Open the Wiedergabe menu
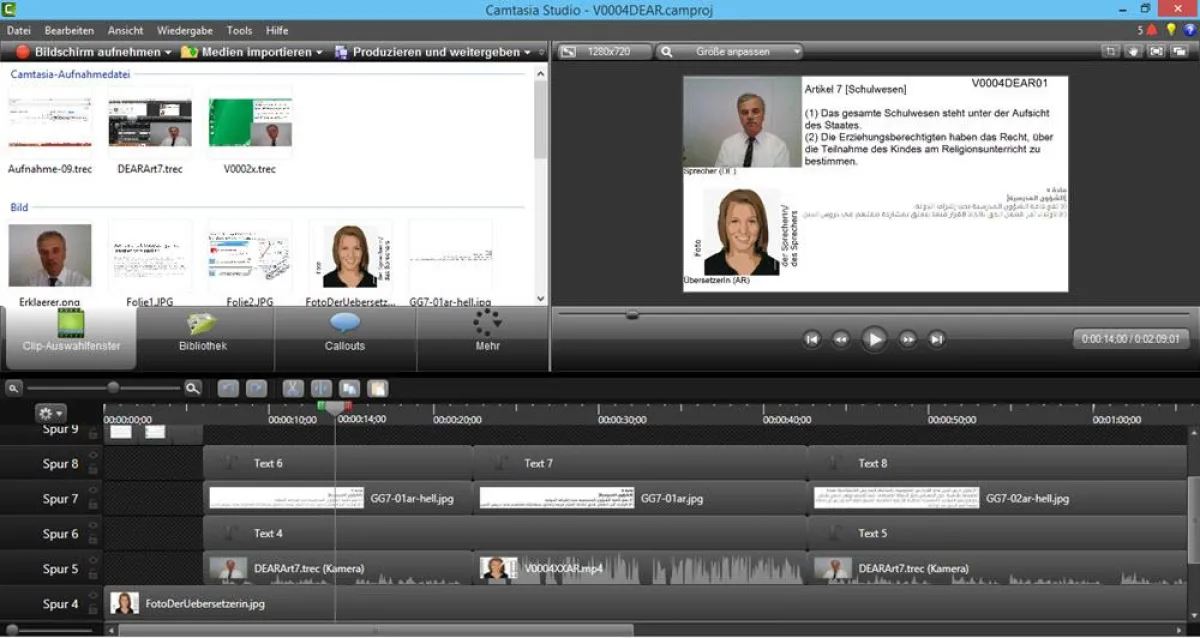The image size is (1200, 638). click(x=184, y=30)
